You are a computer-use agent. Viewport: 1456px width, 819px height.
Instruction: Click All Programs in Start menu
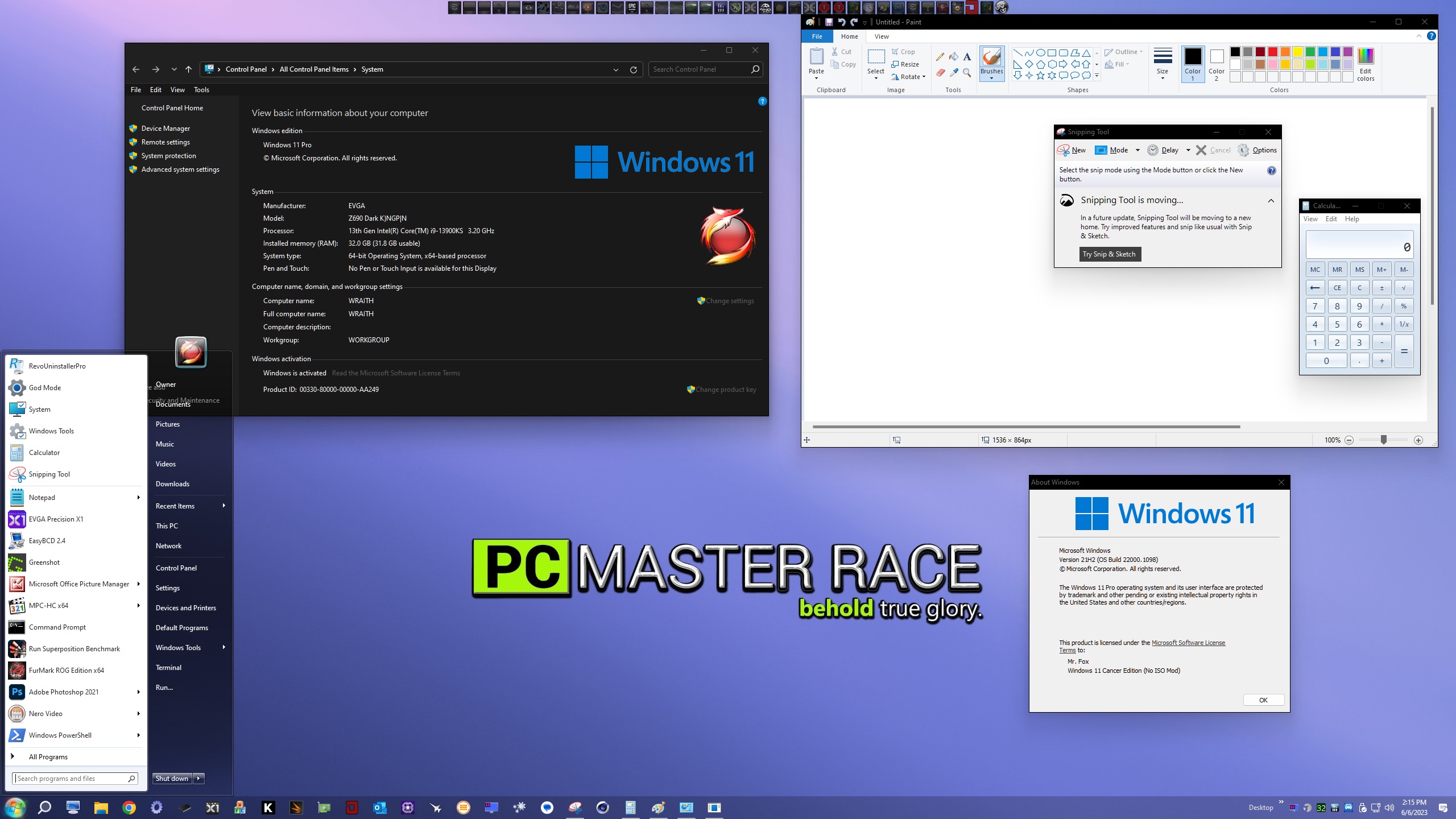[77, 757]
